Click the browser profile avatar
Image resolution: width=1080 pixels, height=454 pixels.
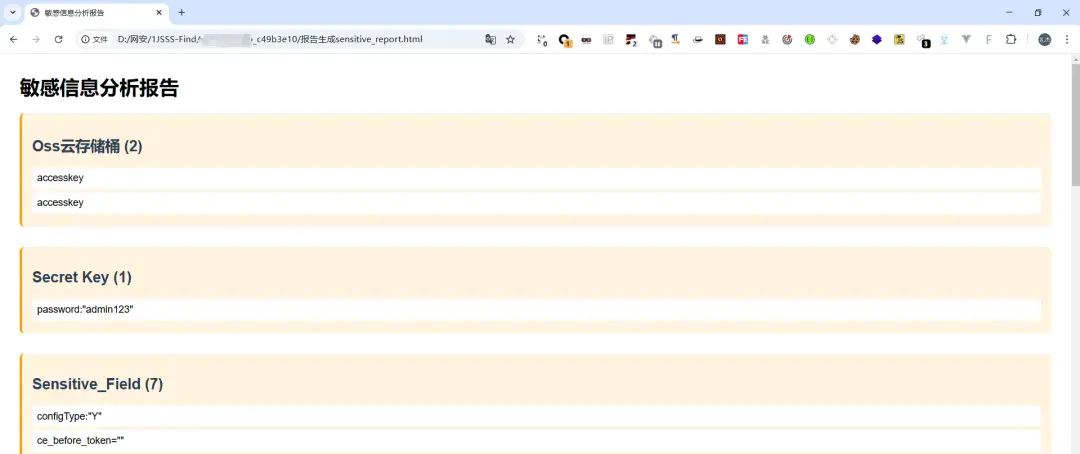[x=1044, y=39]
